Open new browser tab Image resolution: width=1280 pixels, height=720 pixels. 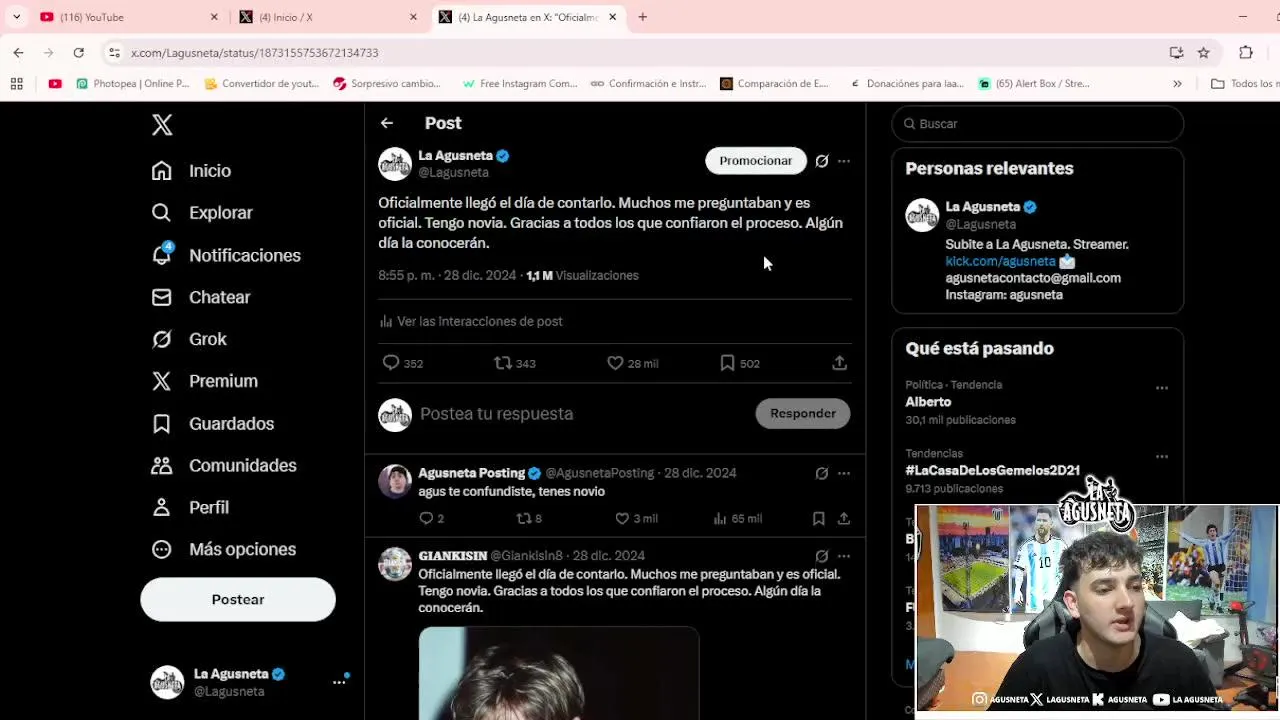coord(643,17)
